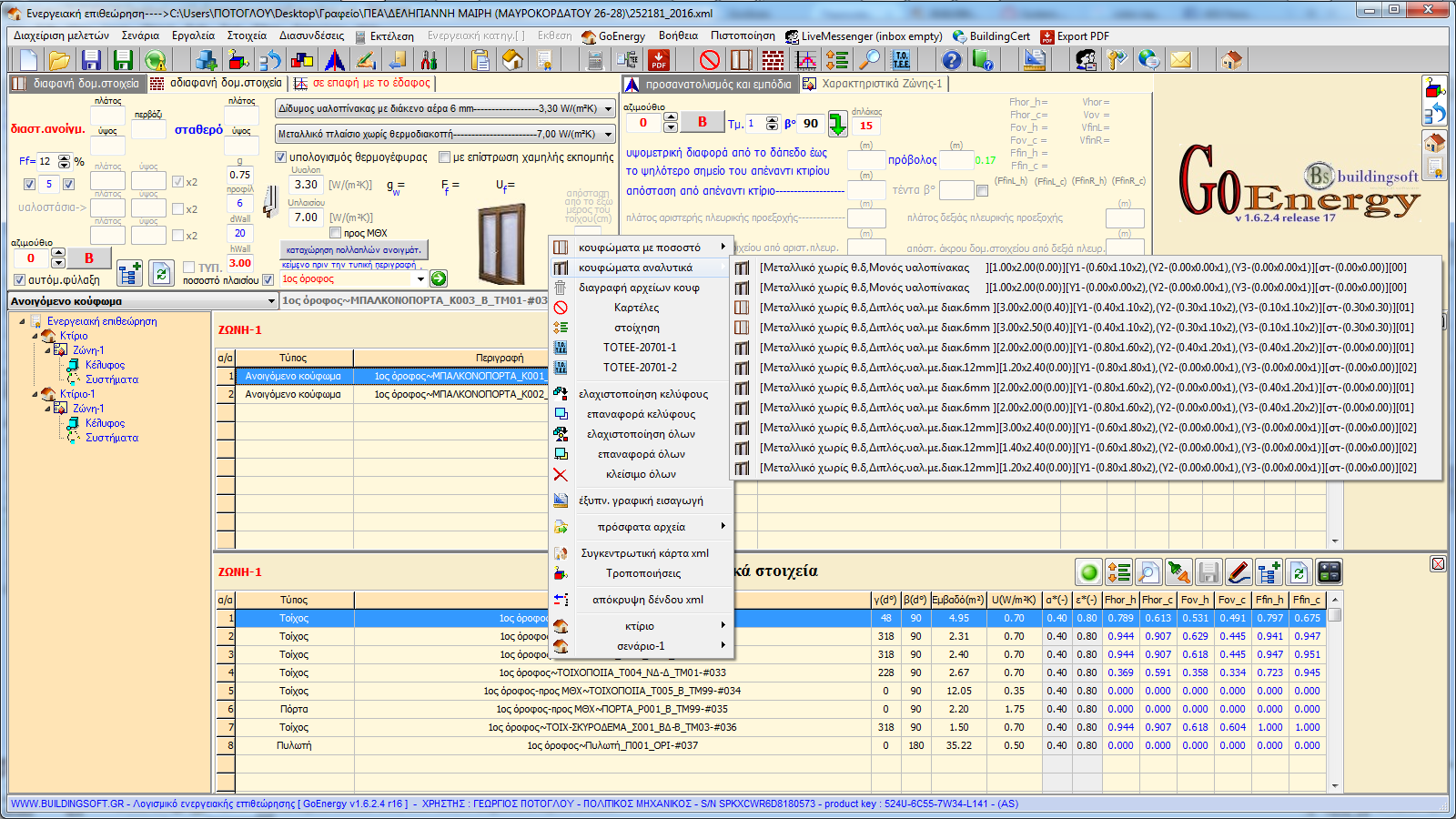This screenshot has width=1456, height=819.
Task: Expand the Ανοιγόμενο κούφωμα combo box
Action: click(270, 301)
